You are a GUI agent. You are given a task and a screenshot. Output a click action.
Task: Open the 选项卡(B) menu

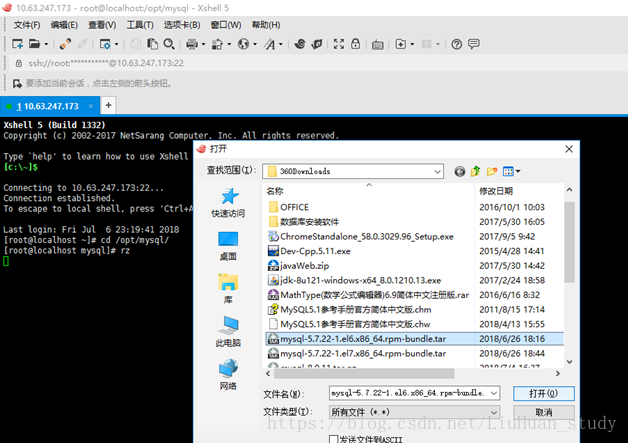tap(182, 25)
